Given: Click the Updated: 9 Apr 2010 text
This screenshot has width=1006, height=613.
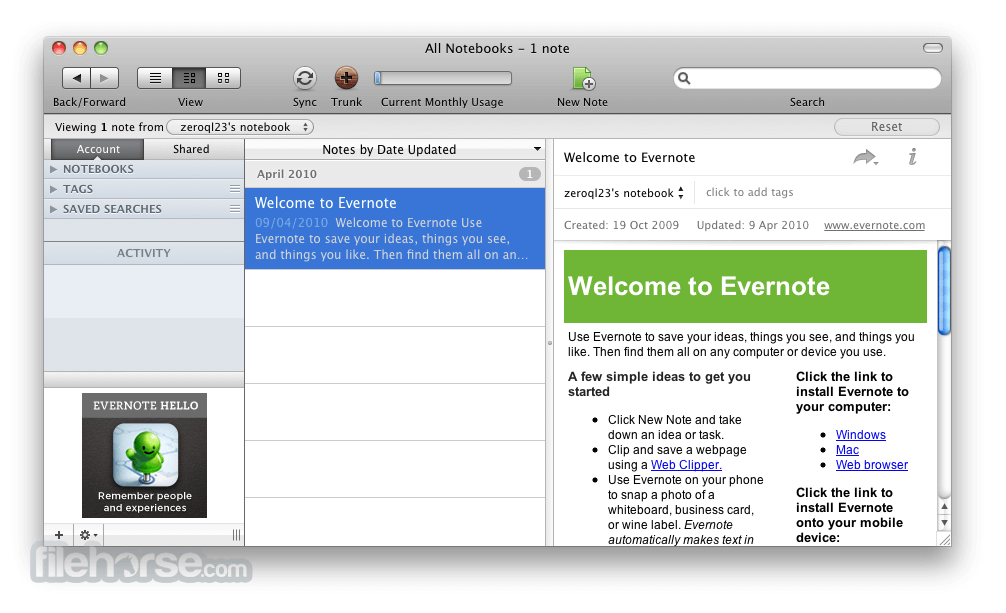Looking at the screenshot, I should 753,225.
